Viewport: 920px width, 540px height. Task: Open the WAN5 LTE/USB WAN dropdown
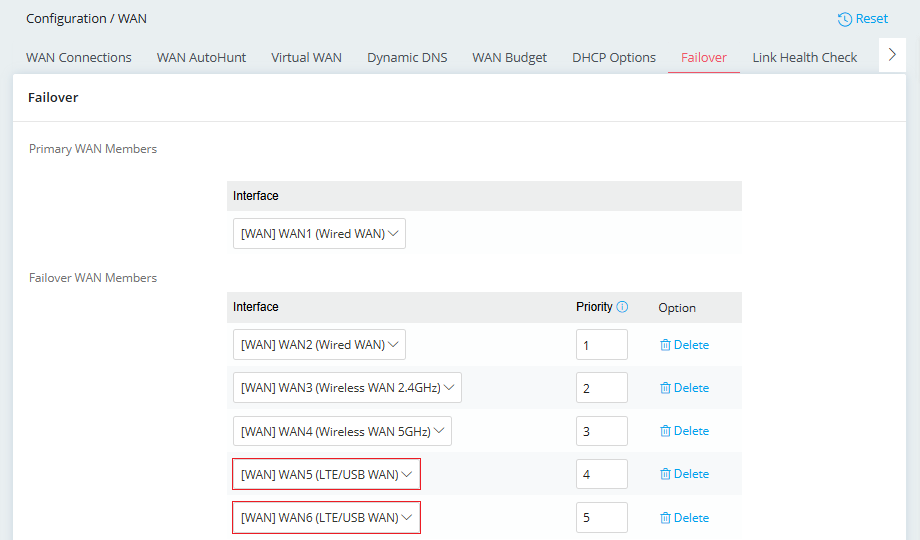(x=326, y=474)
